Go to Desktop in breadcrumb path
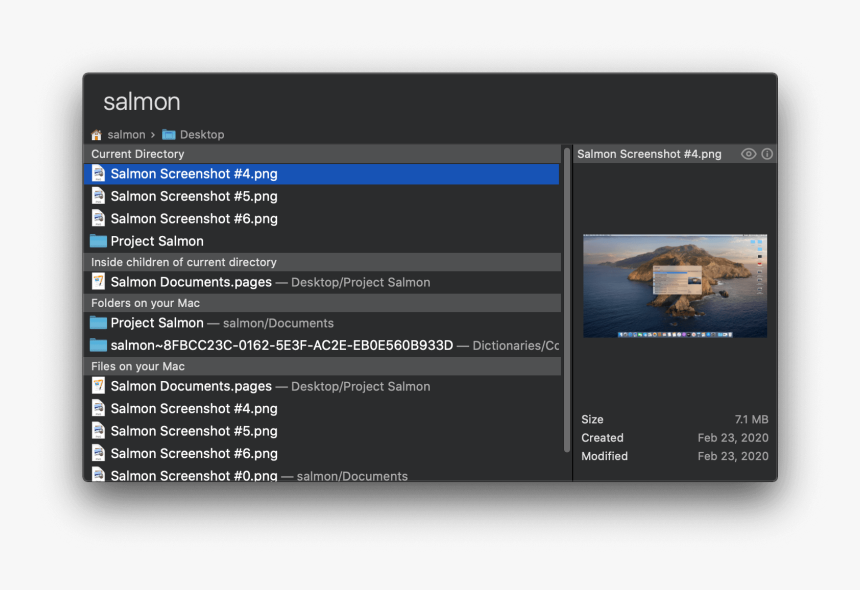Screen dimensions: 860x590 pyautogui.click(x=202, y=135)
